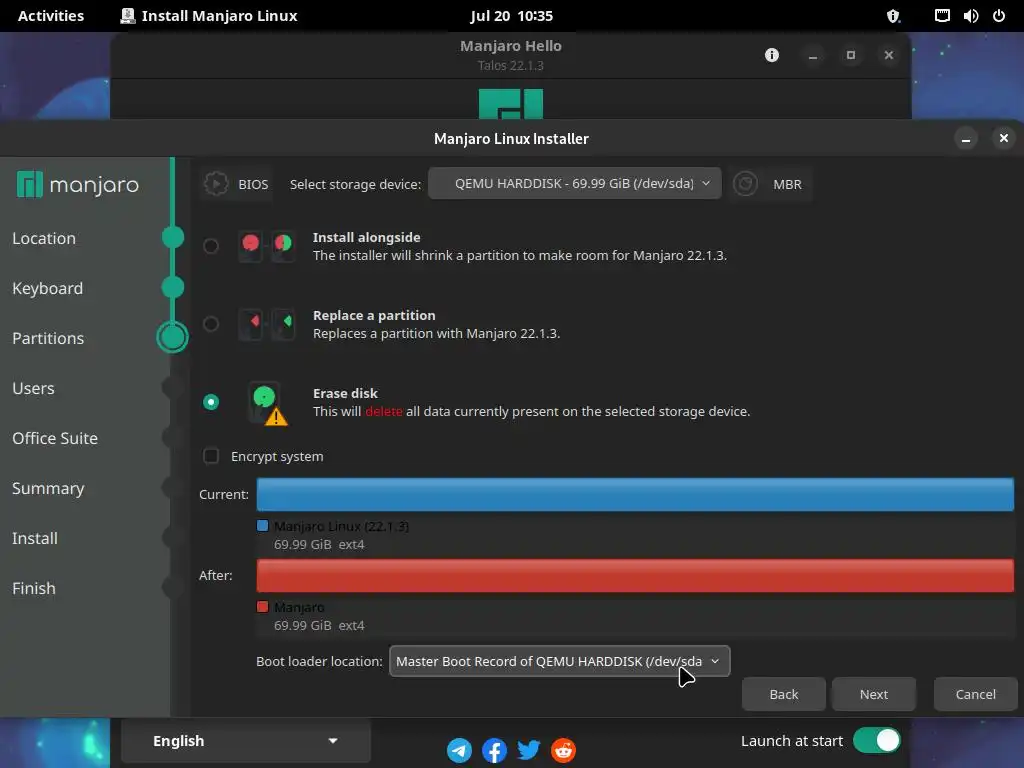Open the system power menu icon
Screen dimensions: 1024x768
point(999,16)
